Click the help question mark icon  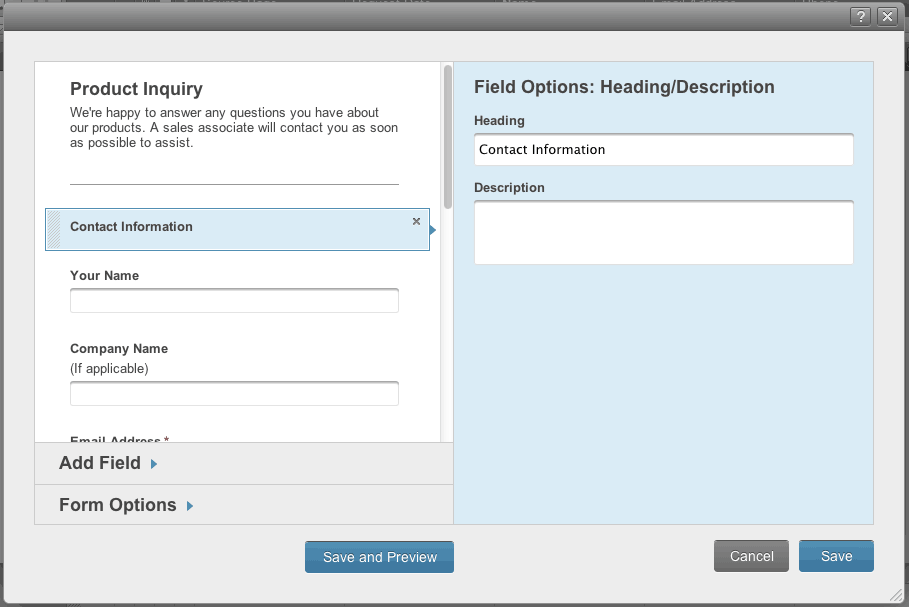859,16
